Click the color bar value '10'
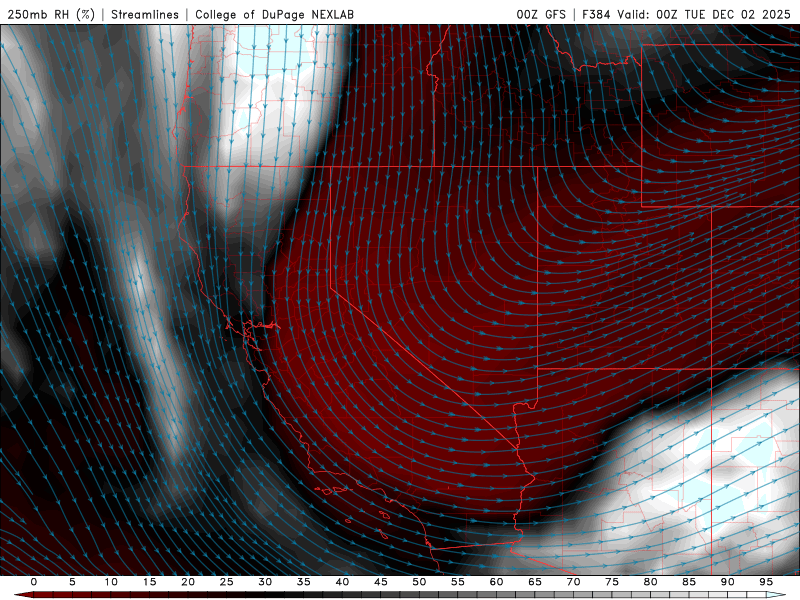The image size is (800, 600). point(111,582)
